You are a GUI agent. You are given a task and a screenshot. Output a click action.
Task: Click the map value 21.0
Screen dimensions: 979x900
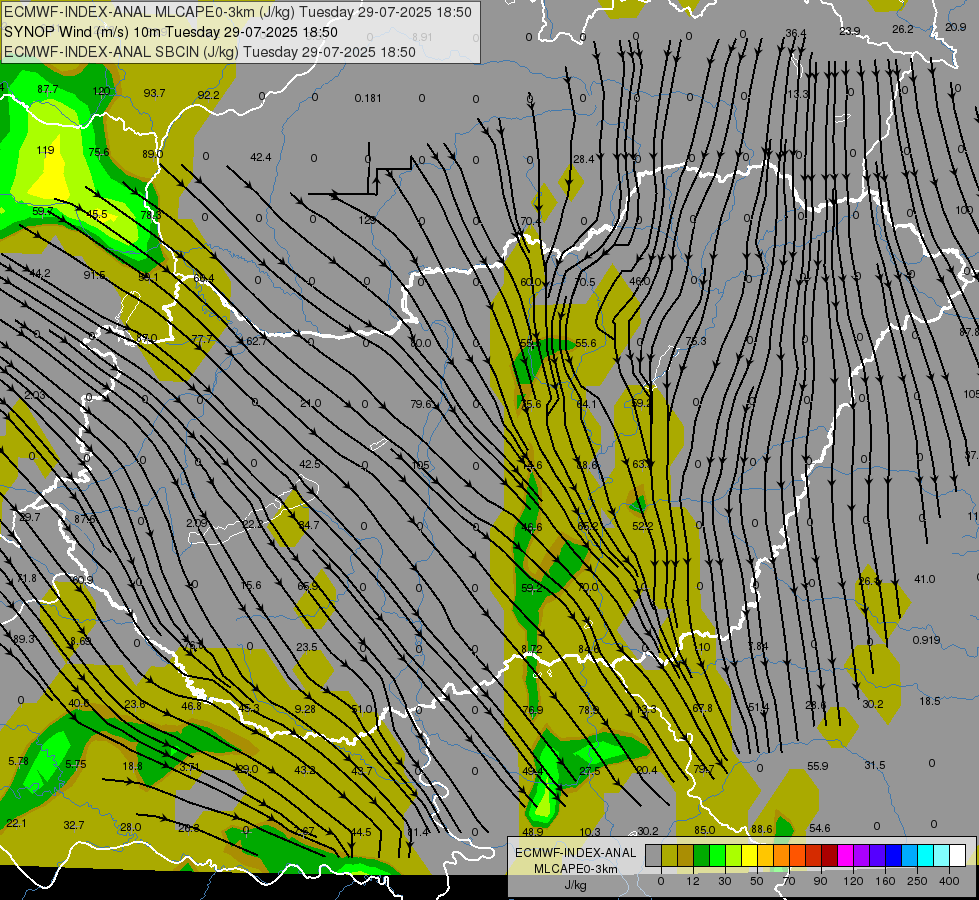click(310, 403)
